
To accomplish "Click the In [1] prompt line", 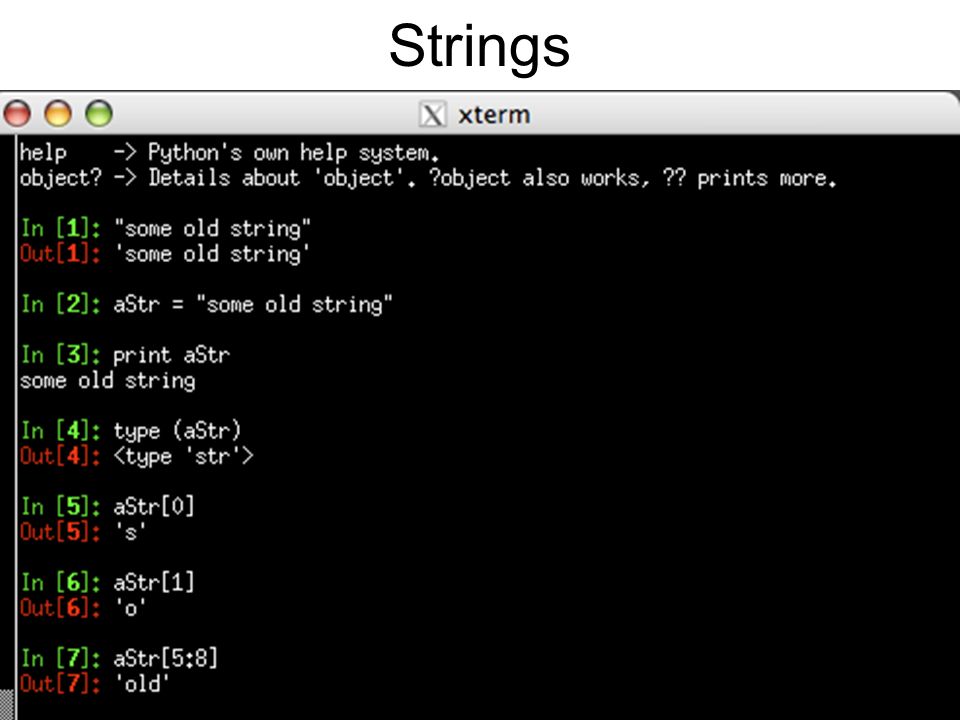I will [x=165, y=228].
